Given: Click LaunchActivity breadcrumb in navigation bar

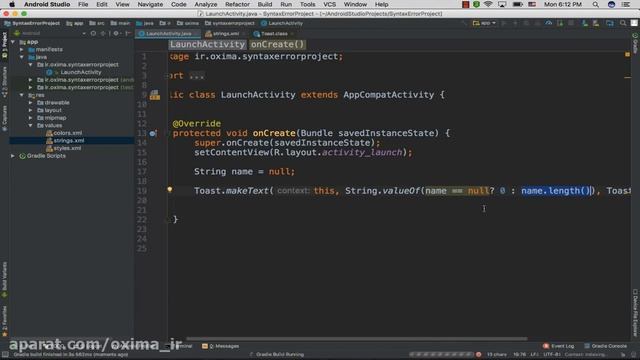Looking at the screenshot, I should click(x=282, y=23).
